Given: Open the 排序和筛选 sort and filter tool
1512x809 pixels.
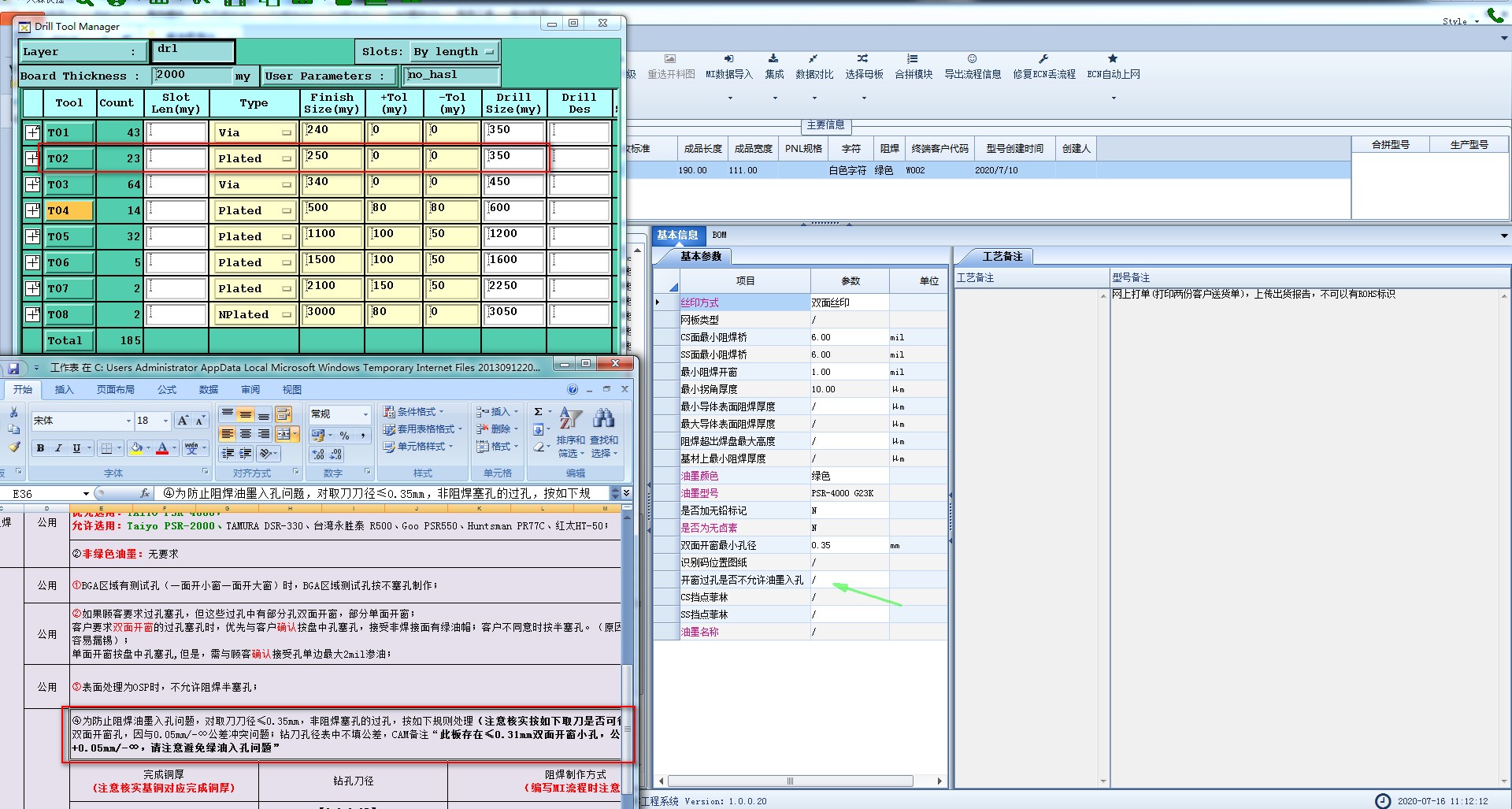Looking at the screenshot, I should [571, 432].
